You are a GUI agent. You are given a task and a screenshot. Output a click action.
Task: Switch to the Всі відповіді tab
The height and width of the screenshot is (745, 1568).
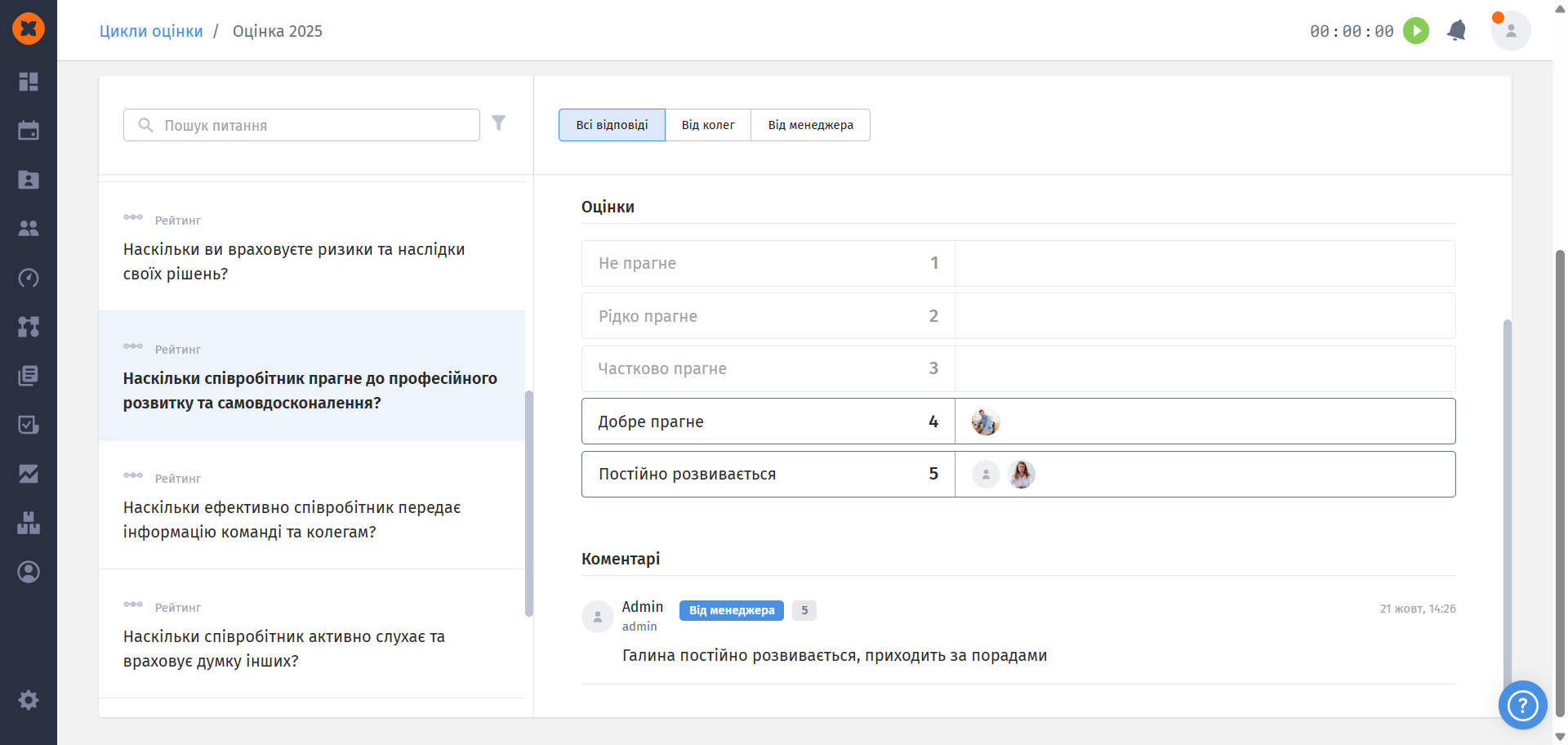pos(612,125)
